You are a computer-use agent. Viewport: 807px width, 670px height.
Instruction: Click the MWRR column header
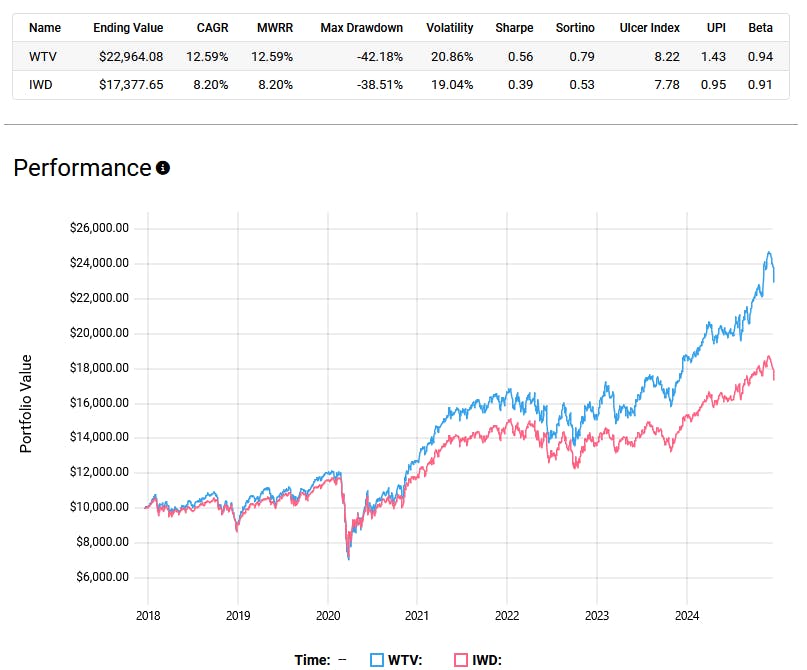[x=274, y=28]
